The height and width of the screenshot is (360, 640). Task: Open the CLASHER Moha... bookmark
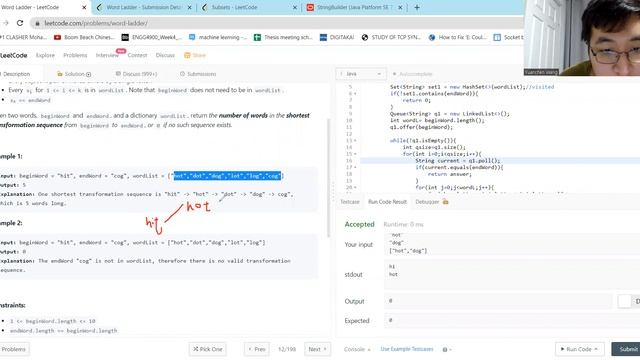tap(24, 38)
